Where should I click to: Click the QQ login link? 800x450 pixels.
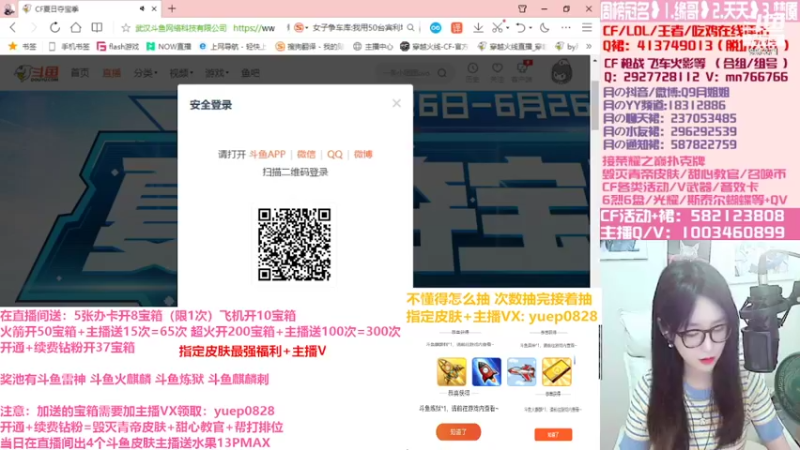[x=335, y=154]
